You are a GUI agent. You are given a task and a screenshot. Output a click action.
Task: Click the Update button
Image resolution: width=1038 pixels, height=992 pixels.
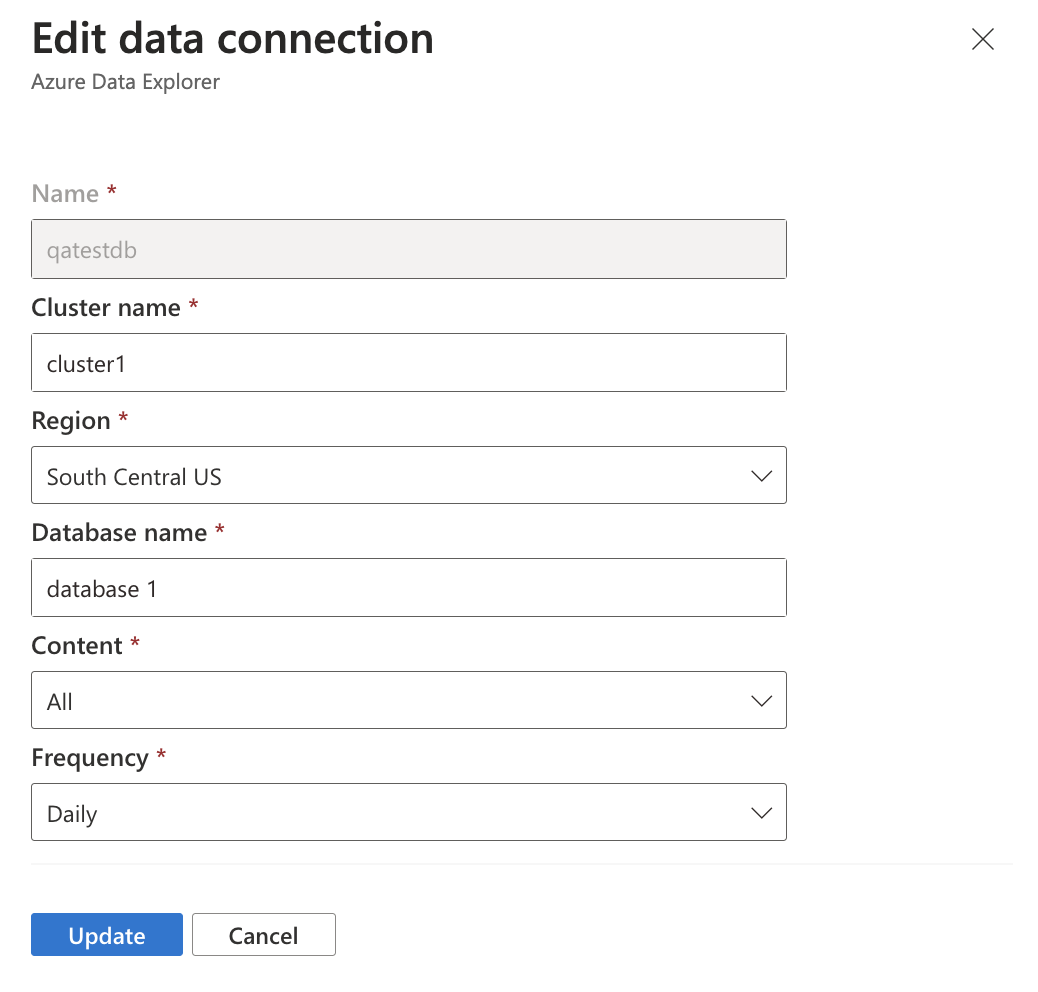pyautogui.click(x=106, y=935)
